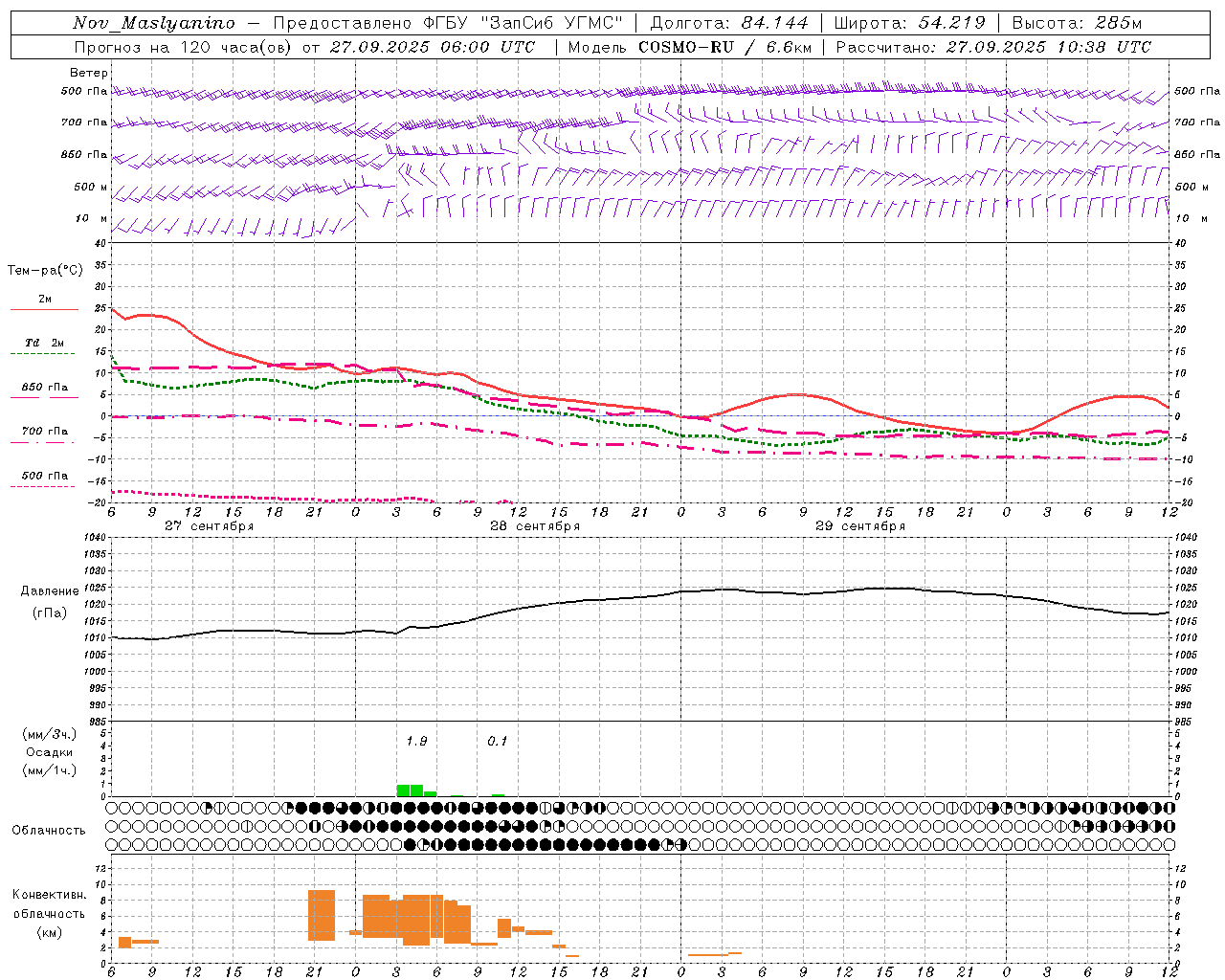Select the Td 2м dew point legend

[44, 344]
